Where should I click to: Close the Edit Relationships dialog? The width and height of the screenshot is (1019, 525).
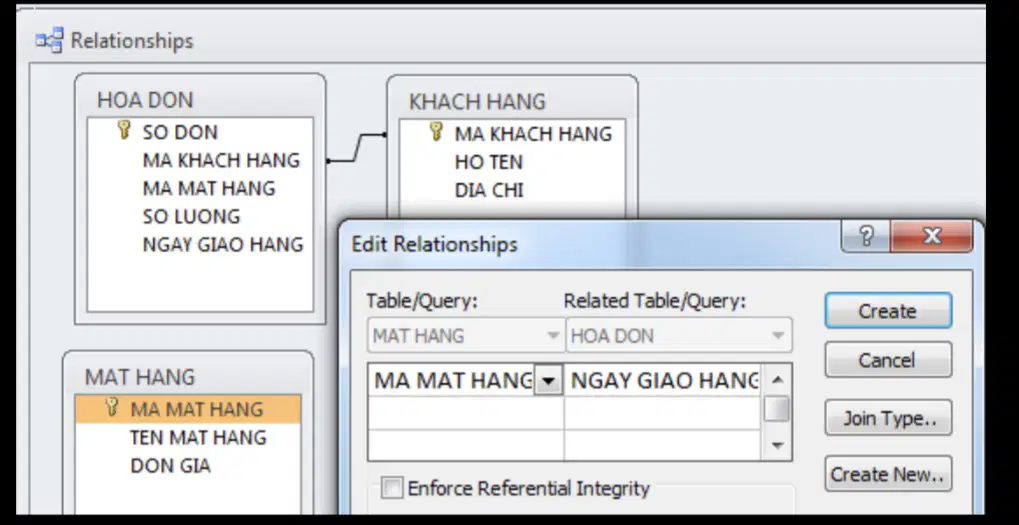click(932, 235)
